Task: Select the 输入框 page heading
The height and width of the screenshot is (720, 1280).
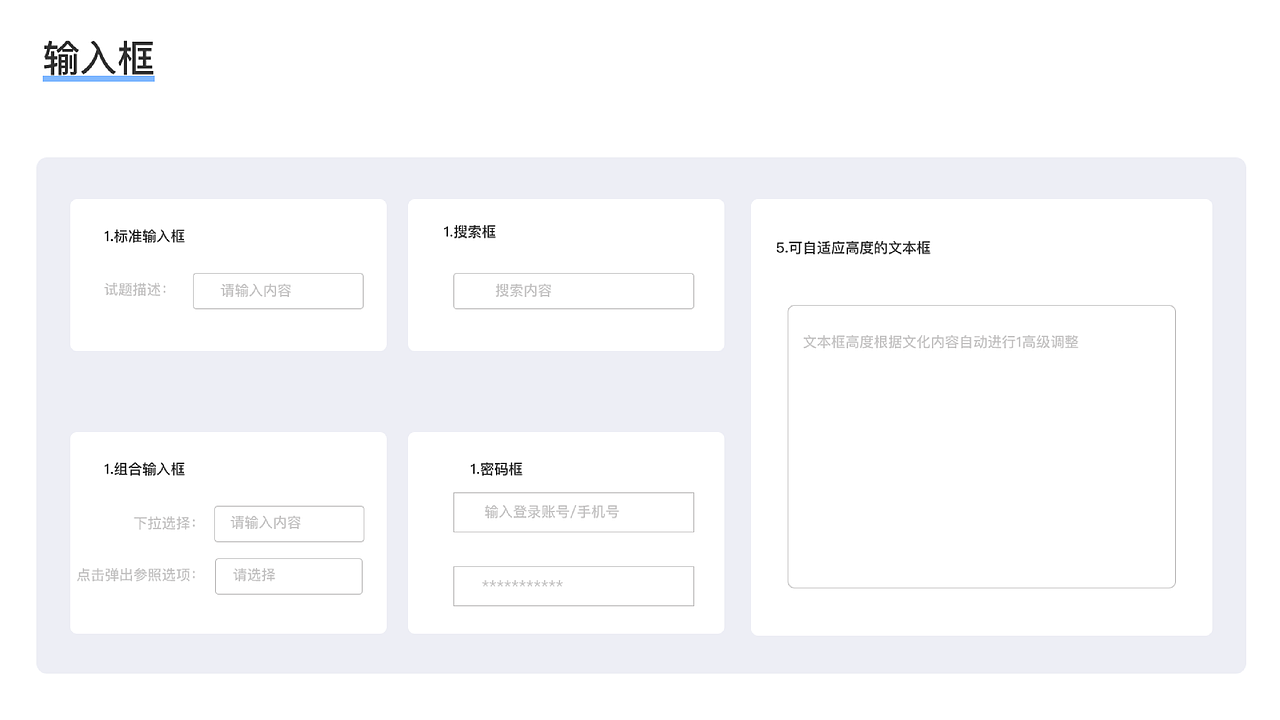Action: click(98, 59)
